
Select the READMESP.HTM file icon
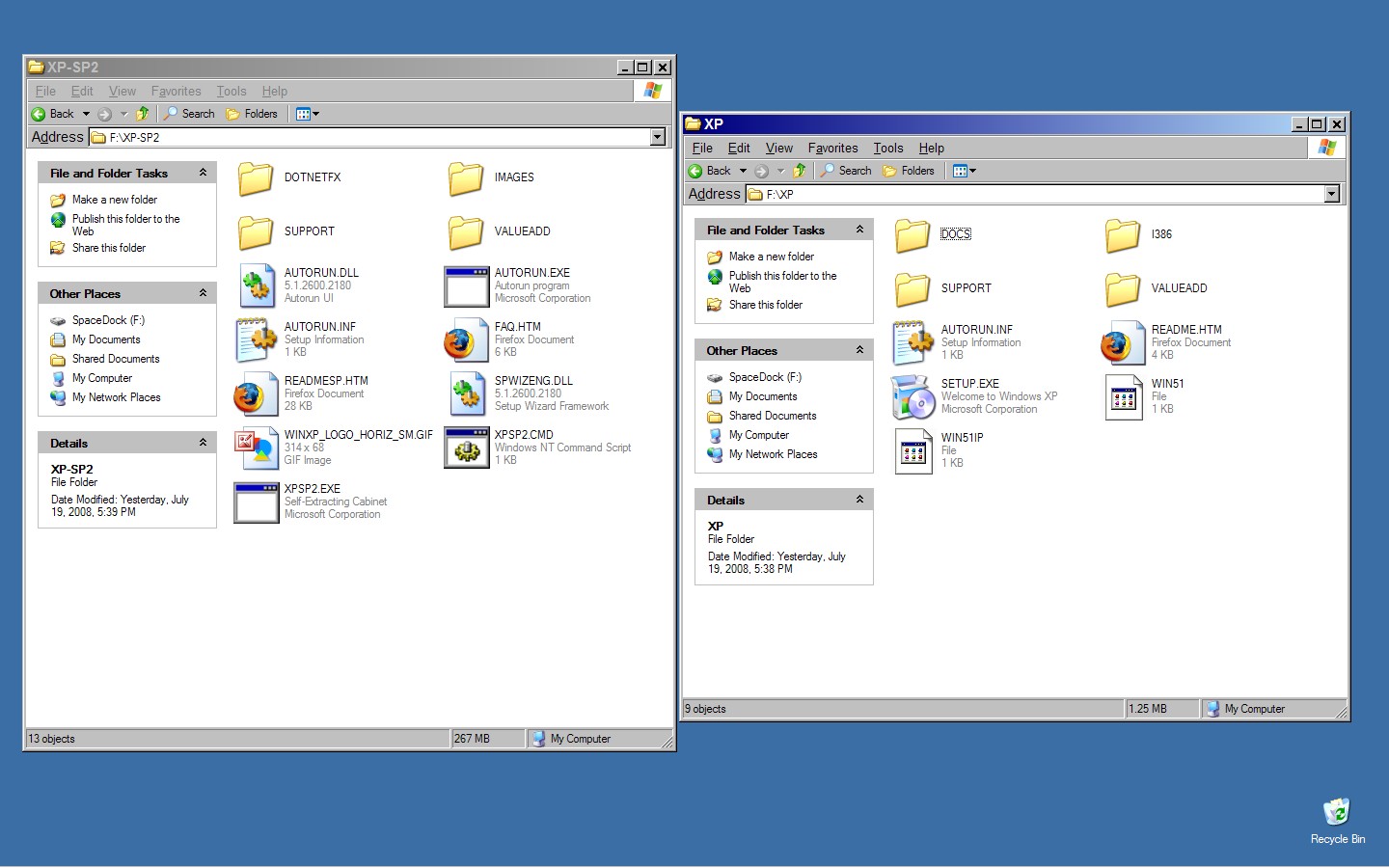tap(256, 393)
